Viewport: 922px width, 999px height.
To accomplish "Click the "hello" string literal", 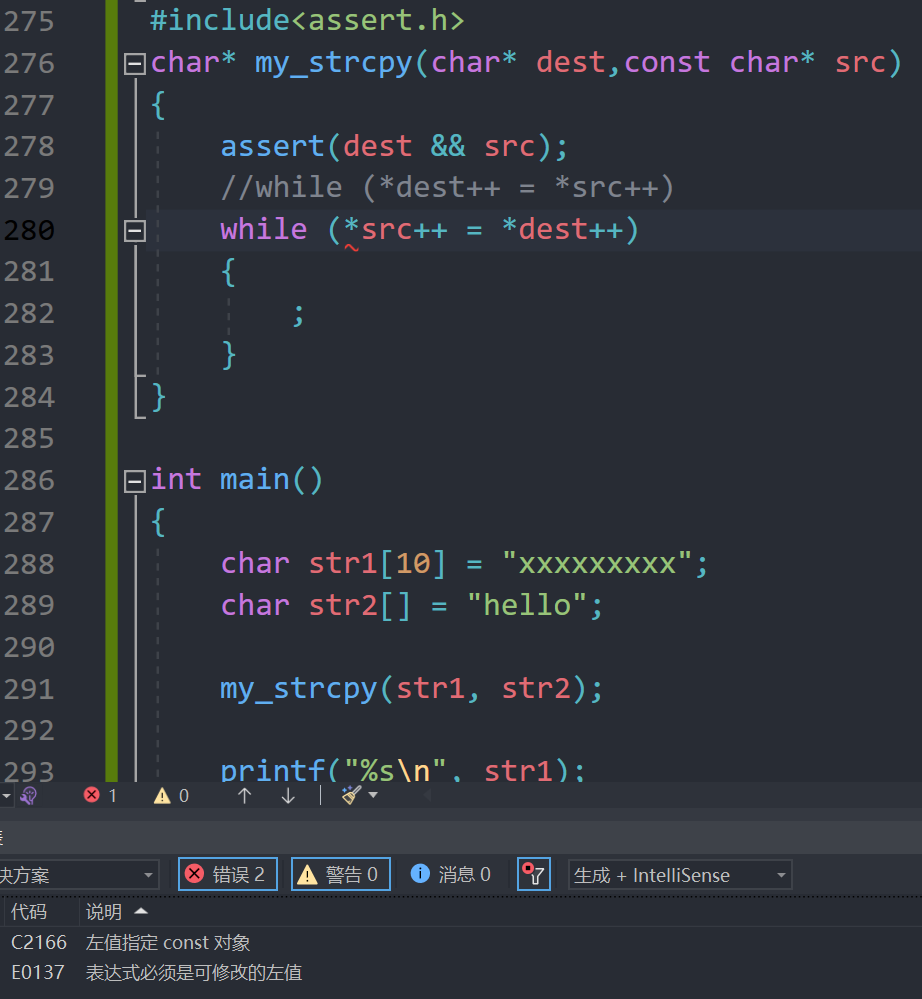I will coord(527,606).
